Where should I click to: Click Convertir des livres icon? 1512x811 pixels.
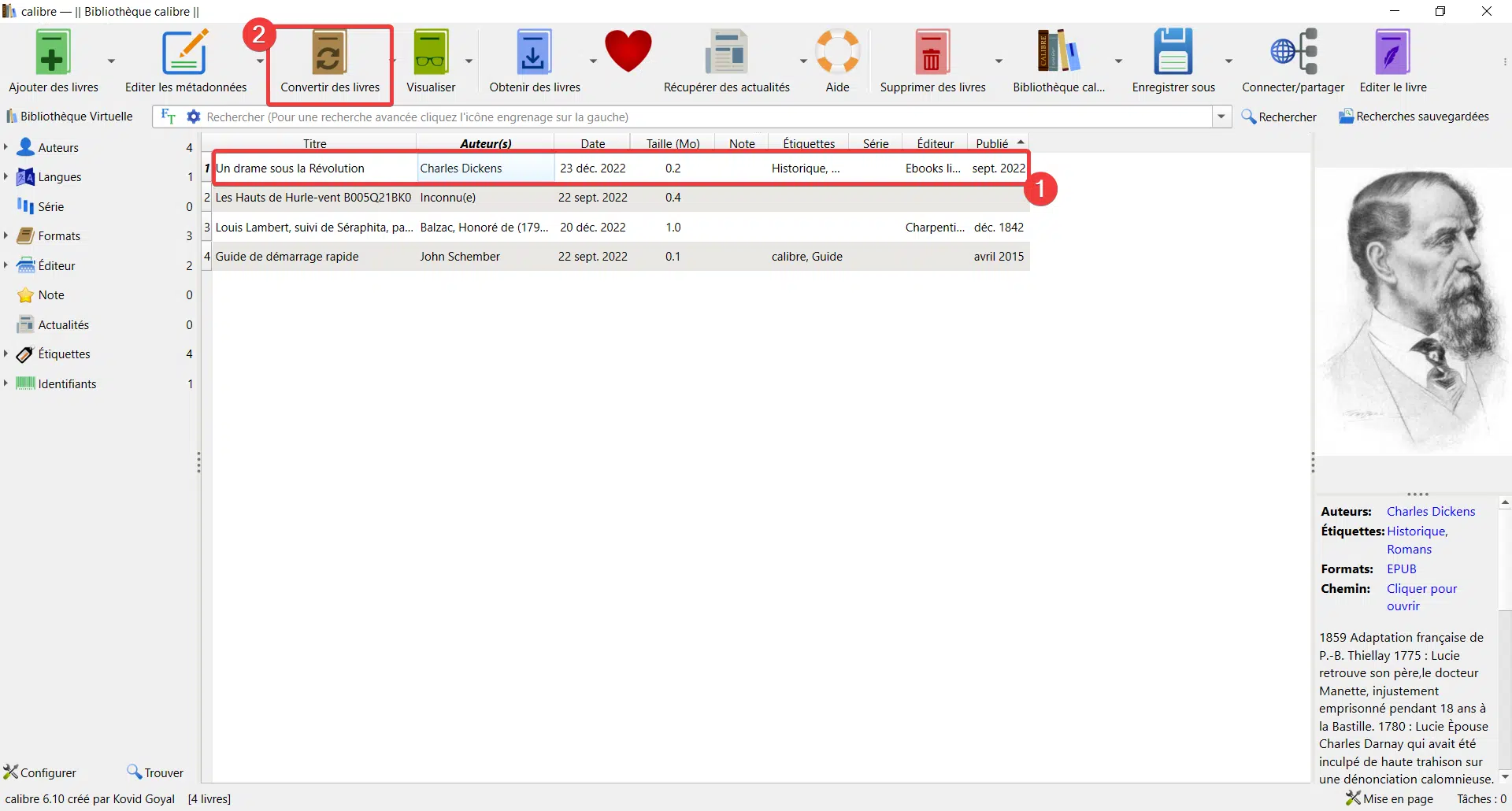point(329,52)
